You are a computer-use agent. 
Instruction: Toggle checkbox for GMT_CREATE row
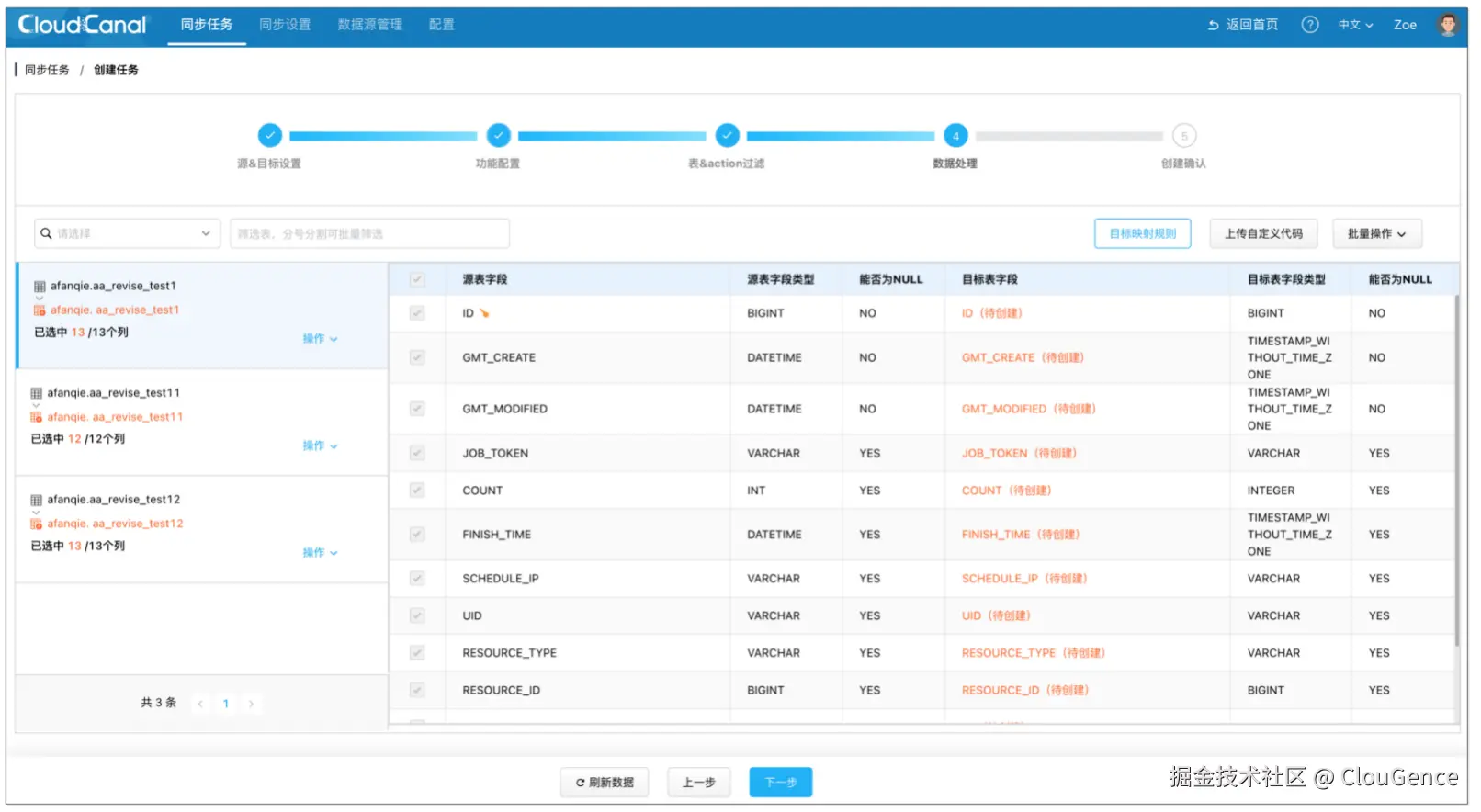tap(417, 358)
